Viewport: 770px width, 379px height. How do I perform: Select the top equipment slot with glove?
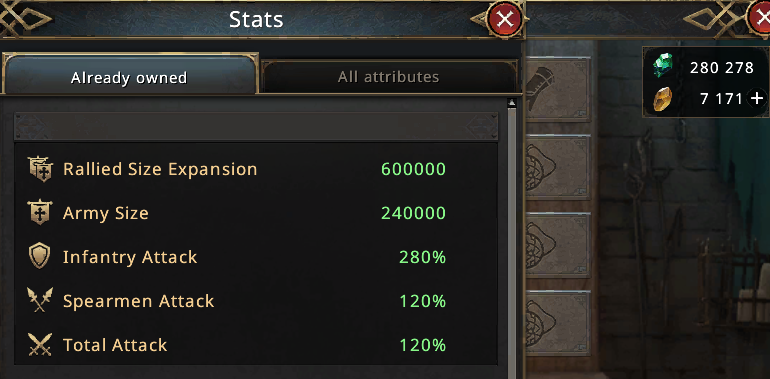point(557,89)
